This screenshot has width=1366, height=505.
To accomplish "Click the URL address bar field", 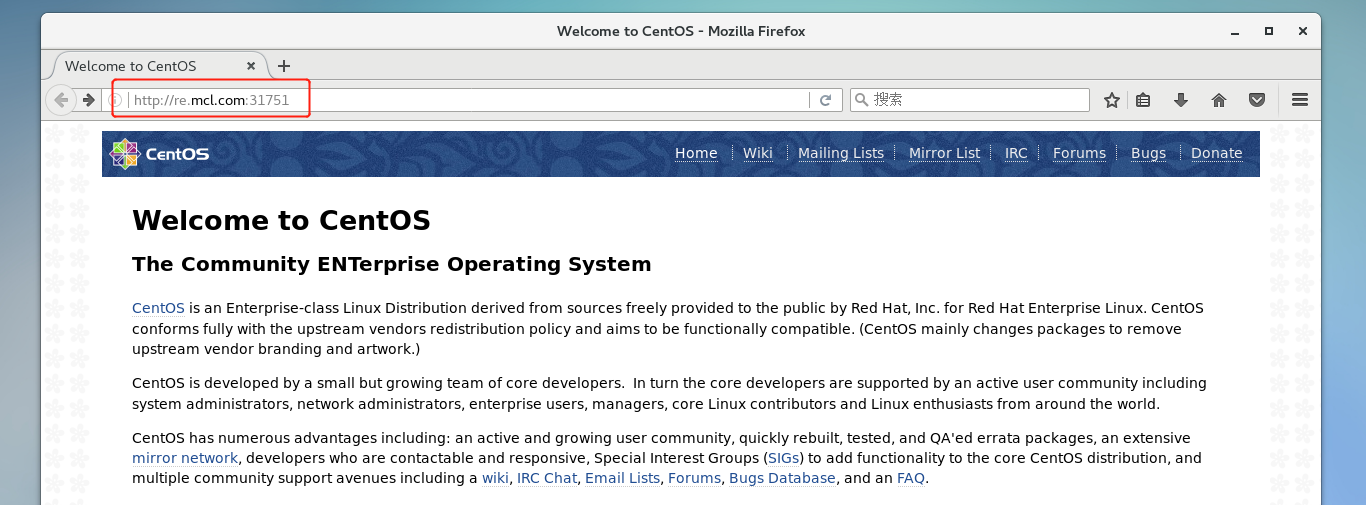I will (x=500, y=100).
